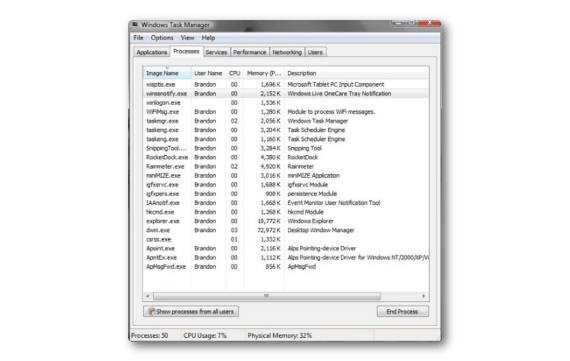Select the ApMsgFwd.exe process
Viewport: 570px width, 361px height.
(x=286, y=266)
